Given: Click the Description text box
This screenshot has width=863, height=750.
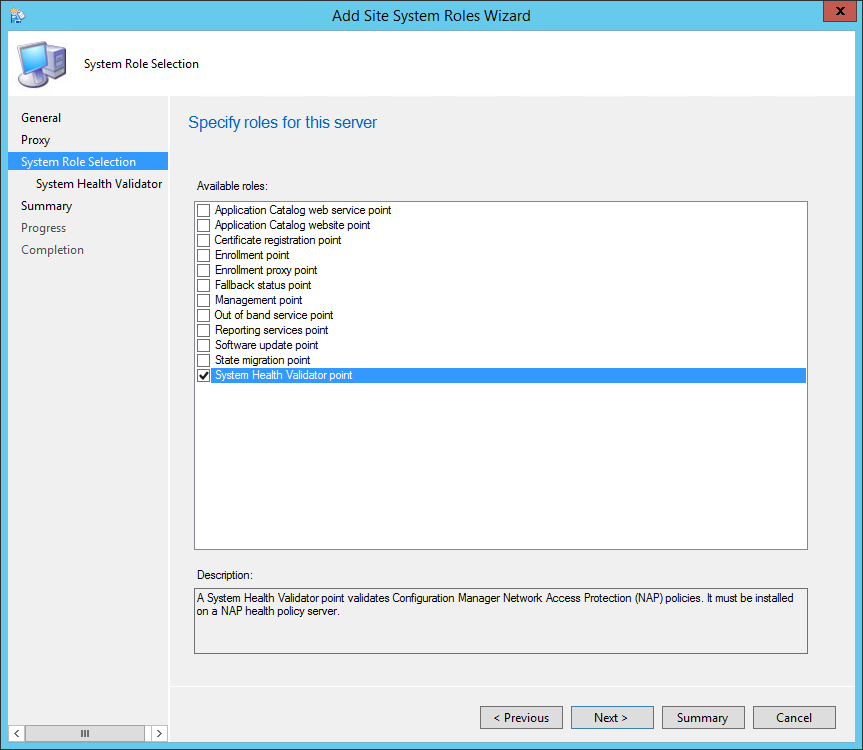Looking at the screenshot, I should click(x=501, y=621).
